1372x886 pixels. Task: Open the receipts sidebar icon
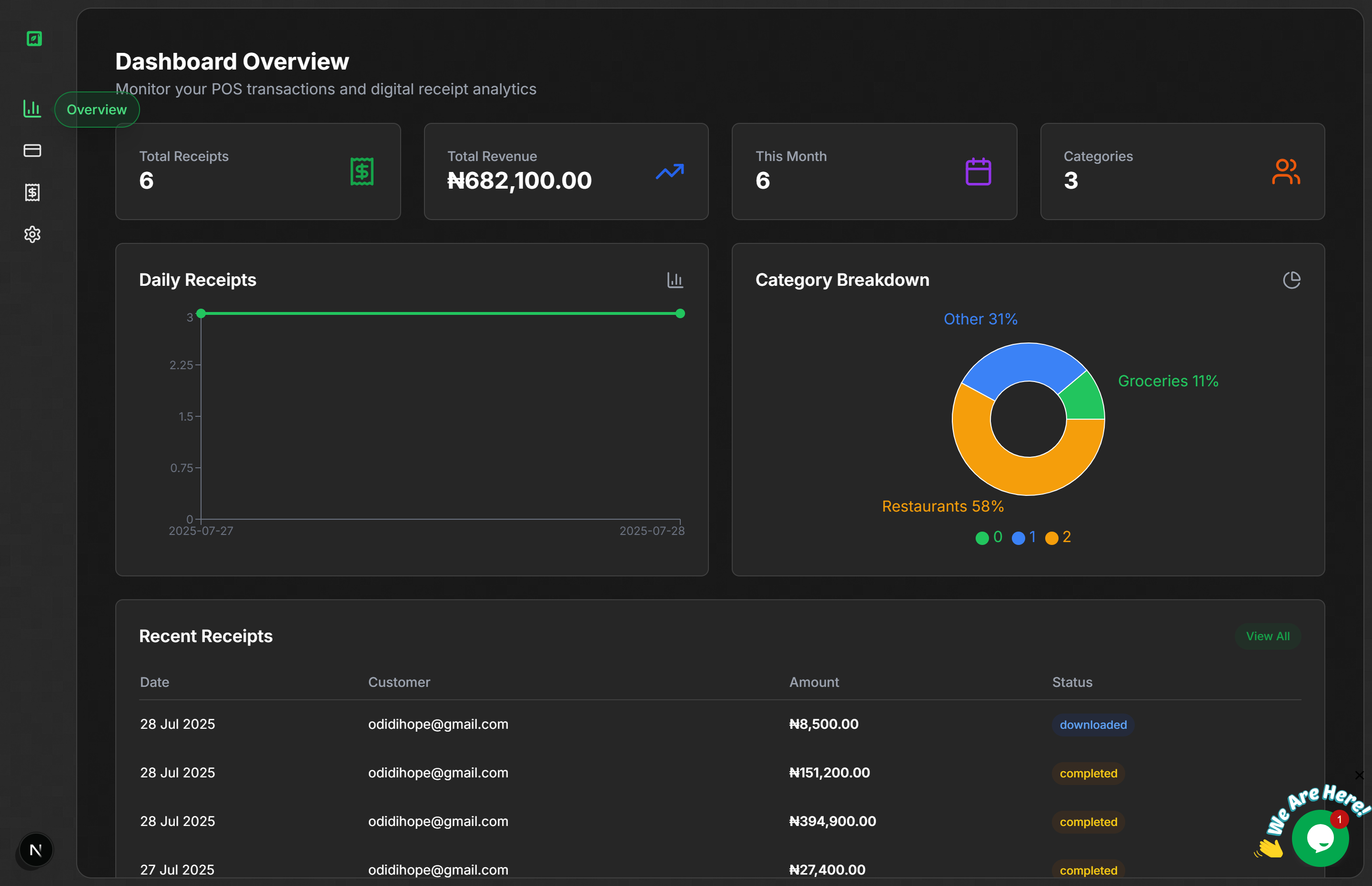[x=32, y=192]
